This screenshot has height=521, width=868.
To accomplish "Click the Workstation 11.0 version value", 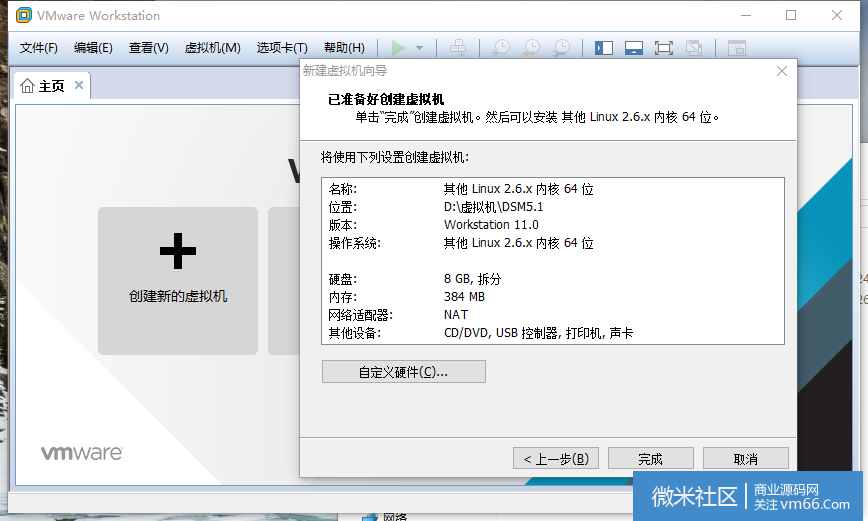I will point(491,225).
